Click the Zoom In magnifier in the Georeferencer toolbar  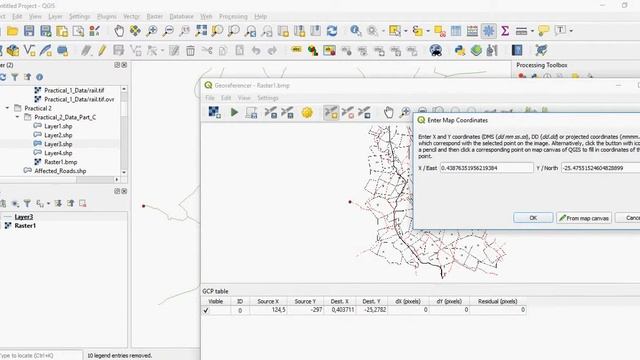click(404, 112)
